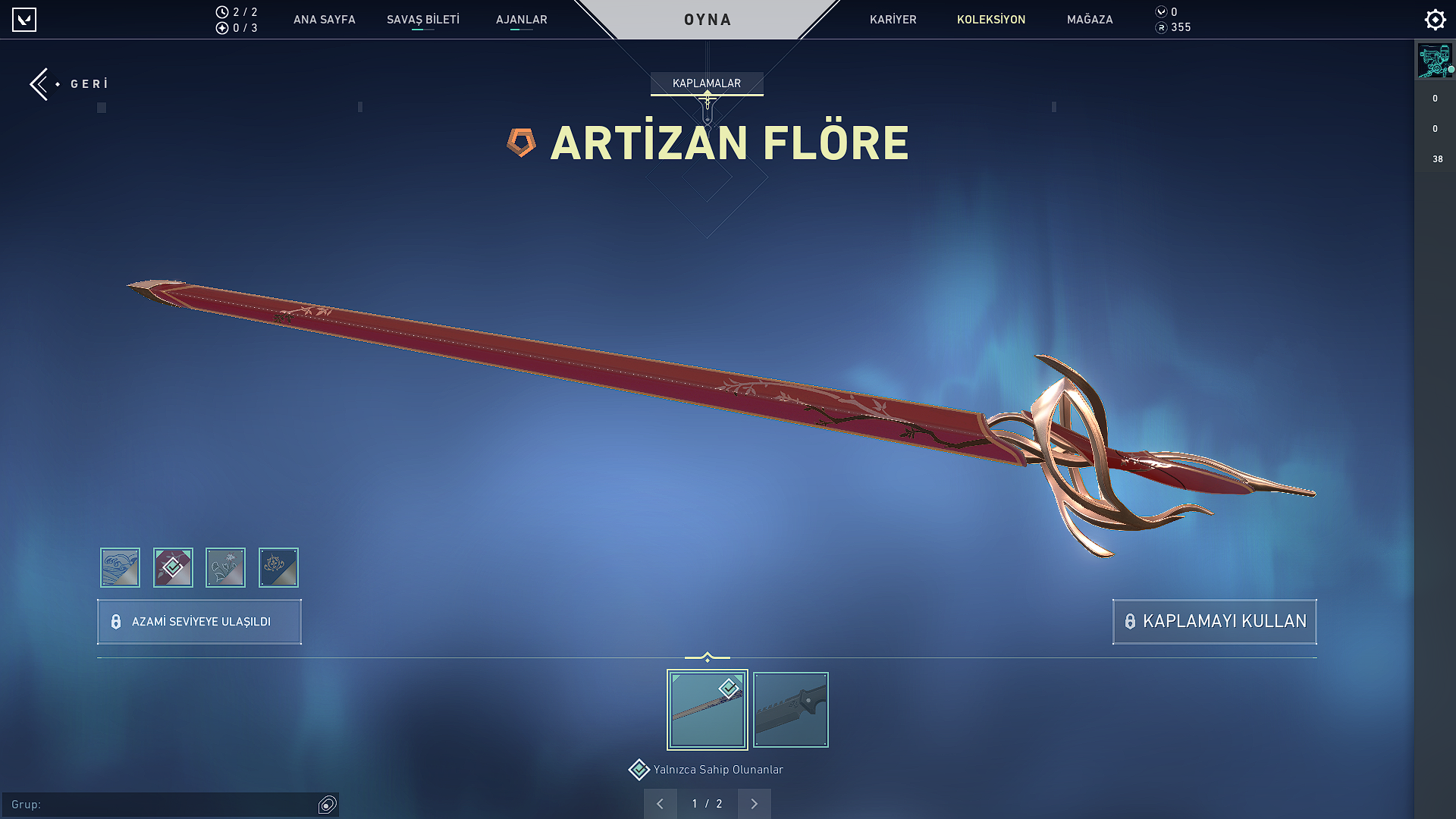Switch to the AJANLAR tab
The width and height of the screenshot is (1456, 819).
(x=522, y=20)
